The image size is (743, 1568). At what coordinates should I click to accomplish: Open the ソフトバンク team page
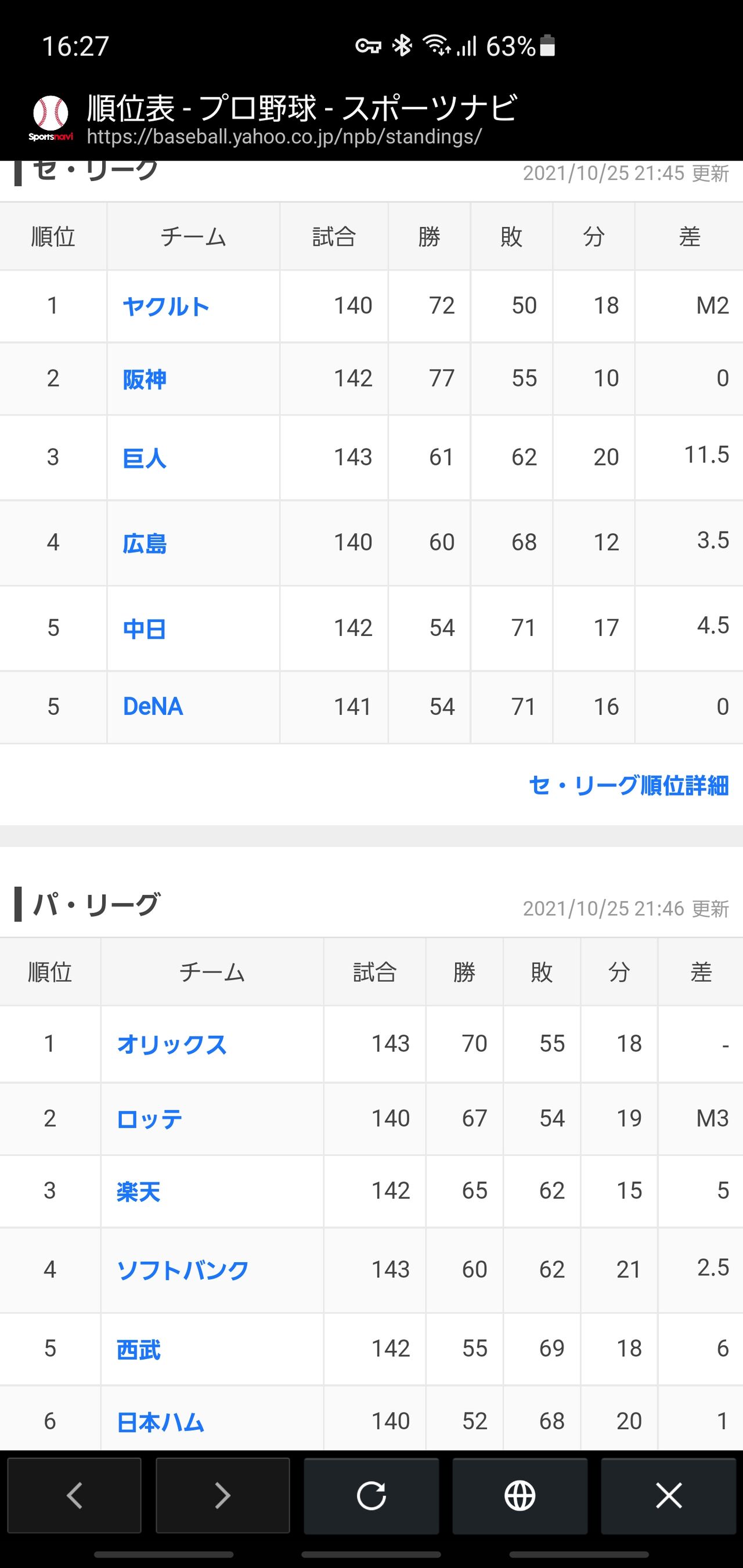click(183, 1270)
